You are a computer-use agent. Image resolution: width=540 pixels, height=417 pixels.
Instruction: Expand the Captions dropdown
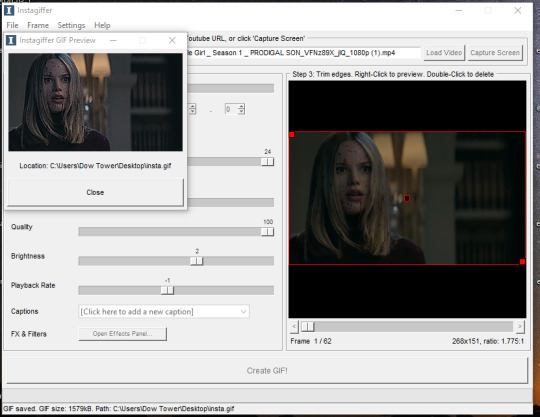(243, 312)
